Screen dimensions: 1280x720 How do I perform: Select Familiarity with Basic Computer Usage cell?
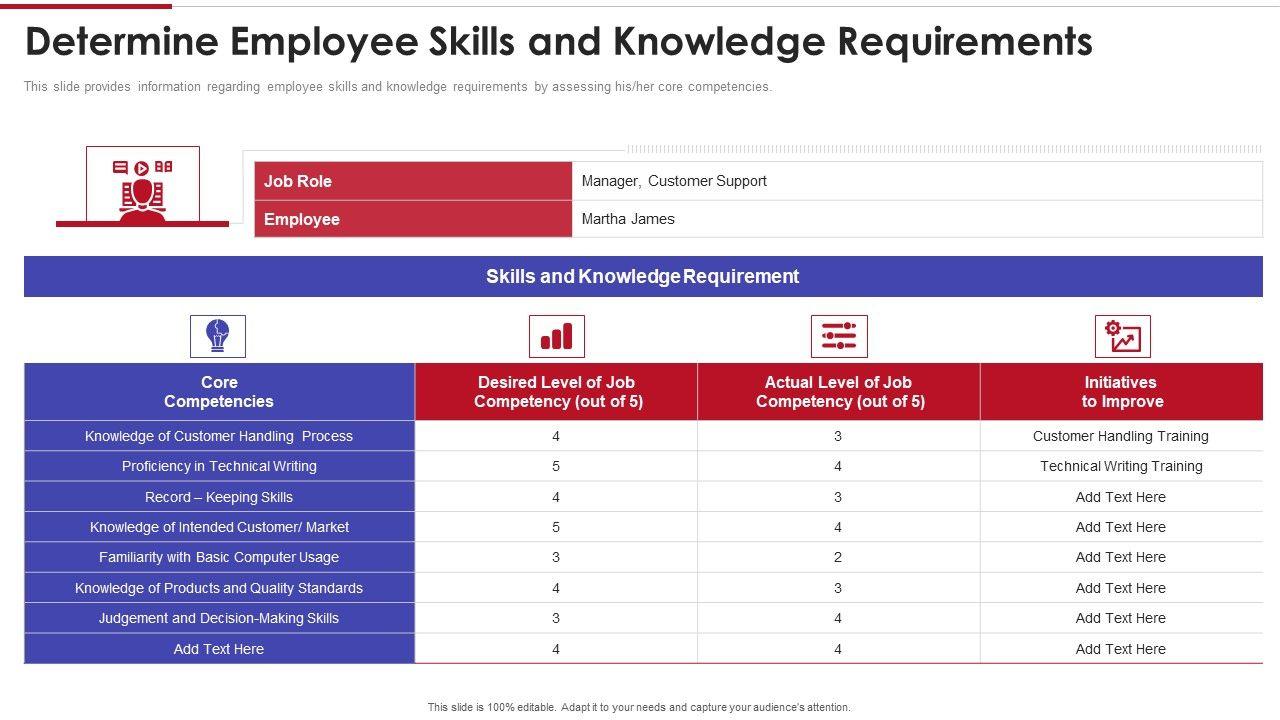pos(219,557)
